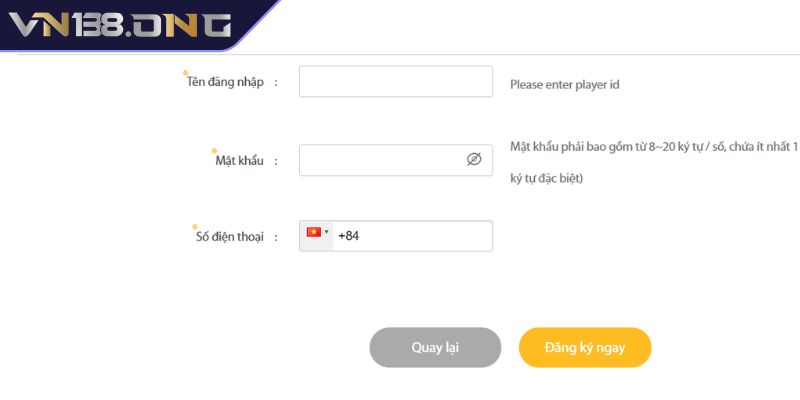Click the asterisk beside Mật khẩu
This screenshot has height=400, width=800.
(x=214, y=150)
